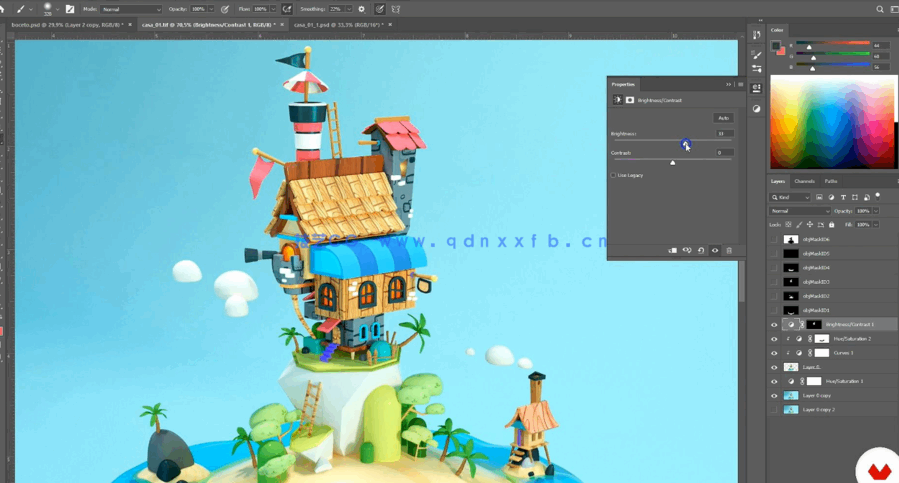Click the smart object filter icon
Screen dimensions: 899x483
[x=866, y=197]
